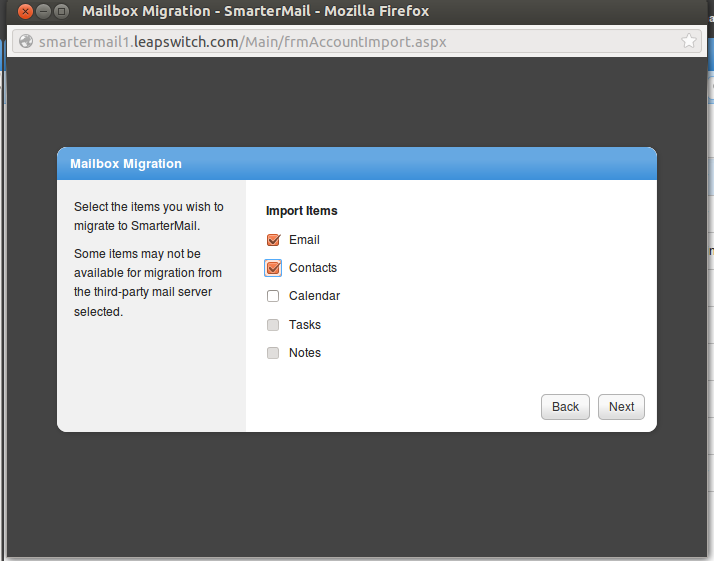
Task: Enable the Calendar checkbox
Action: (x=273, y=296)
